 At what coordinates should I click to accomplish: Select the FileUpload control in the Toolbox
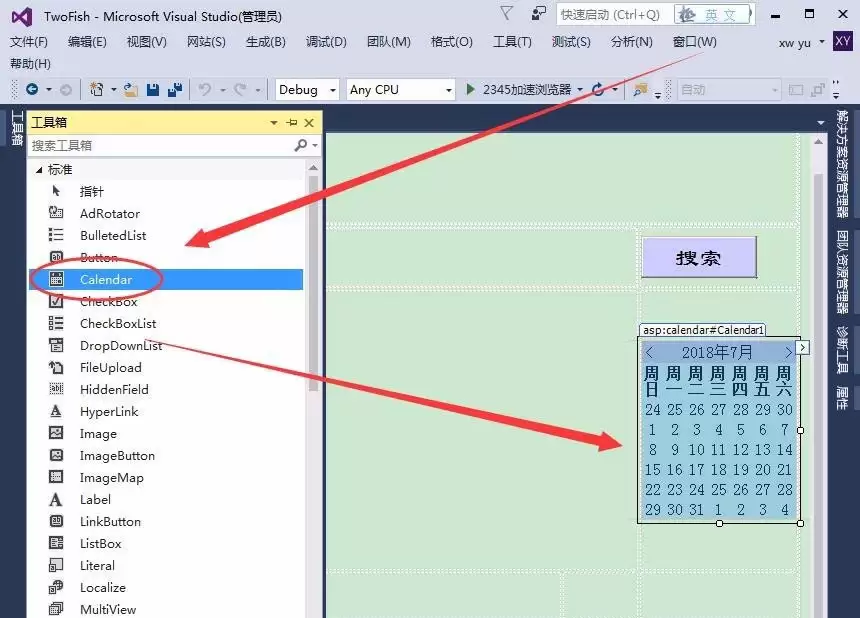(x=111, y=367)
